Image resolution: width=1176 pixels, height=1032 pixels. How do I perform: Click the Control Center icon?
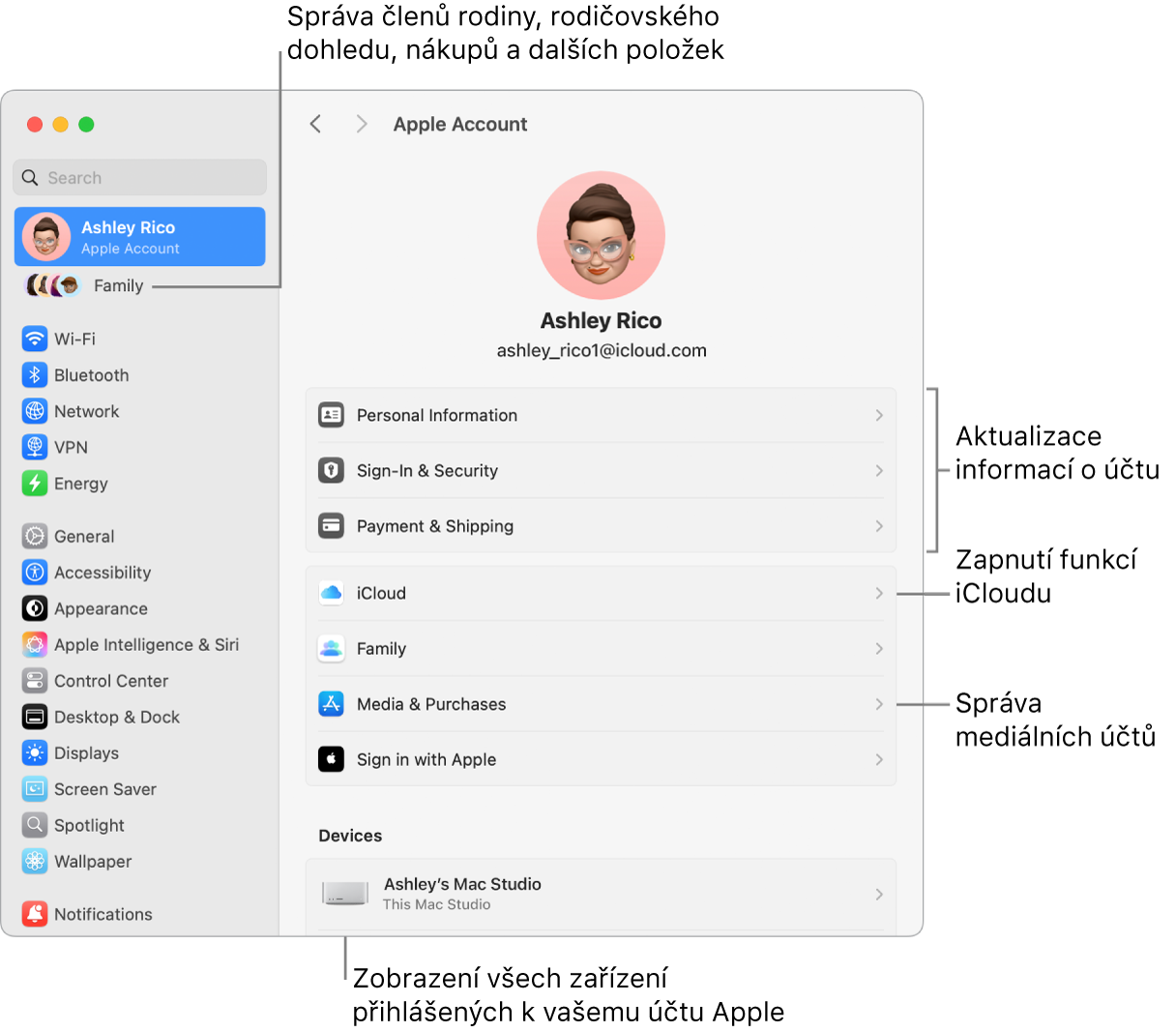point(35,681)
